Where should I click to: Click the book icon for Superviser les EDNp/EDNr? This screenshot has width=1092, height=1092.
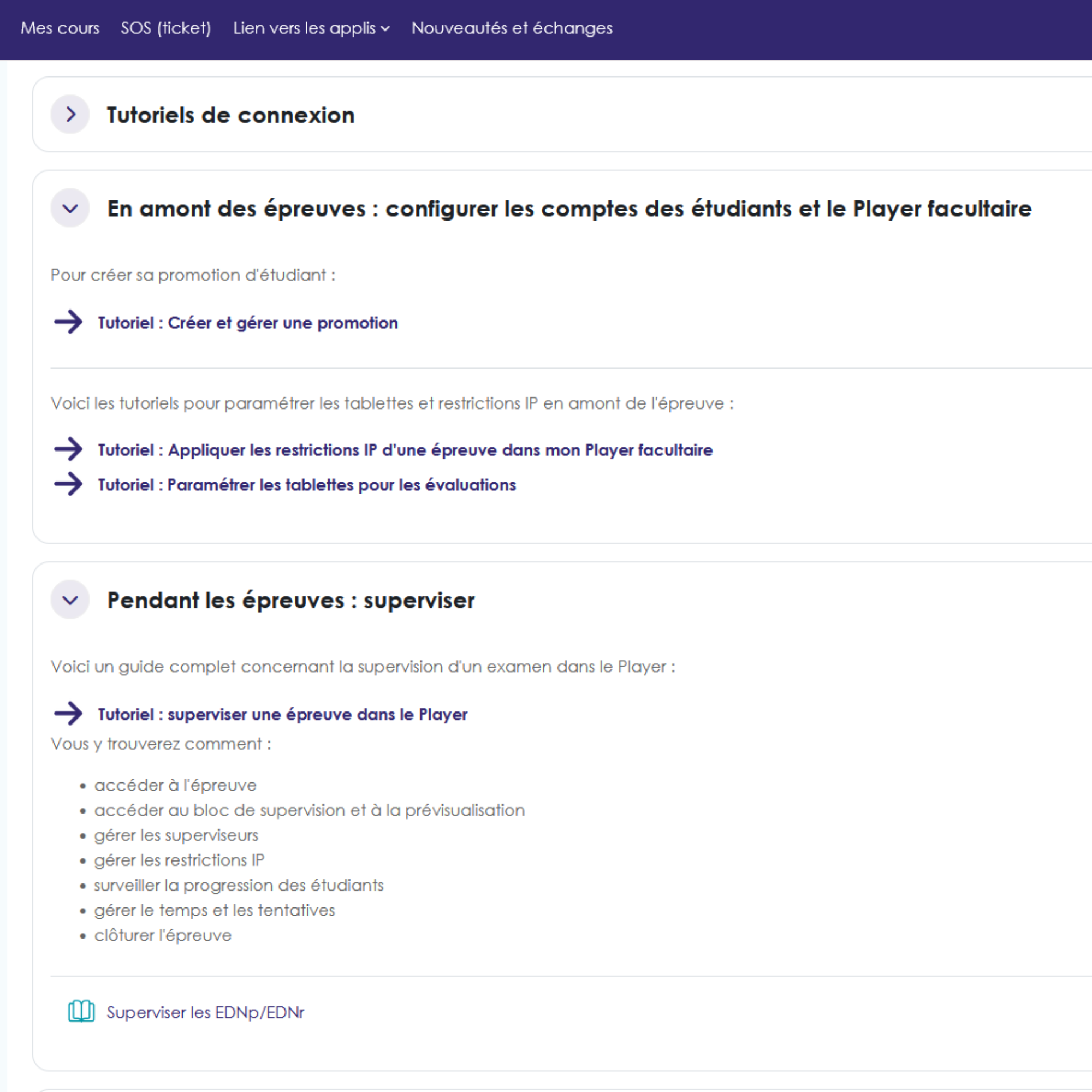[81, 1012]
